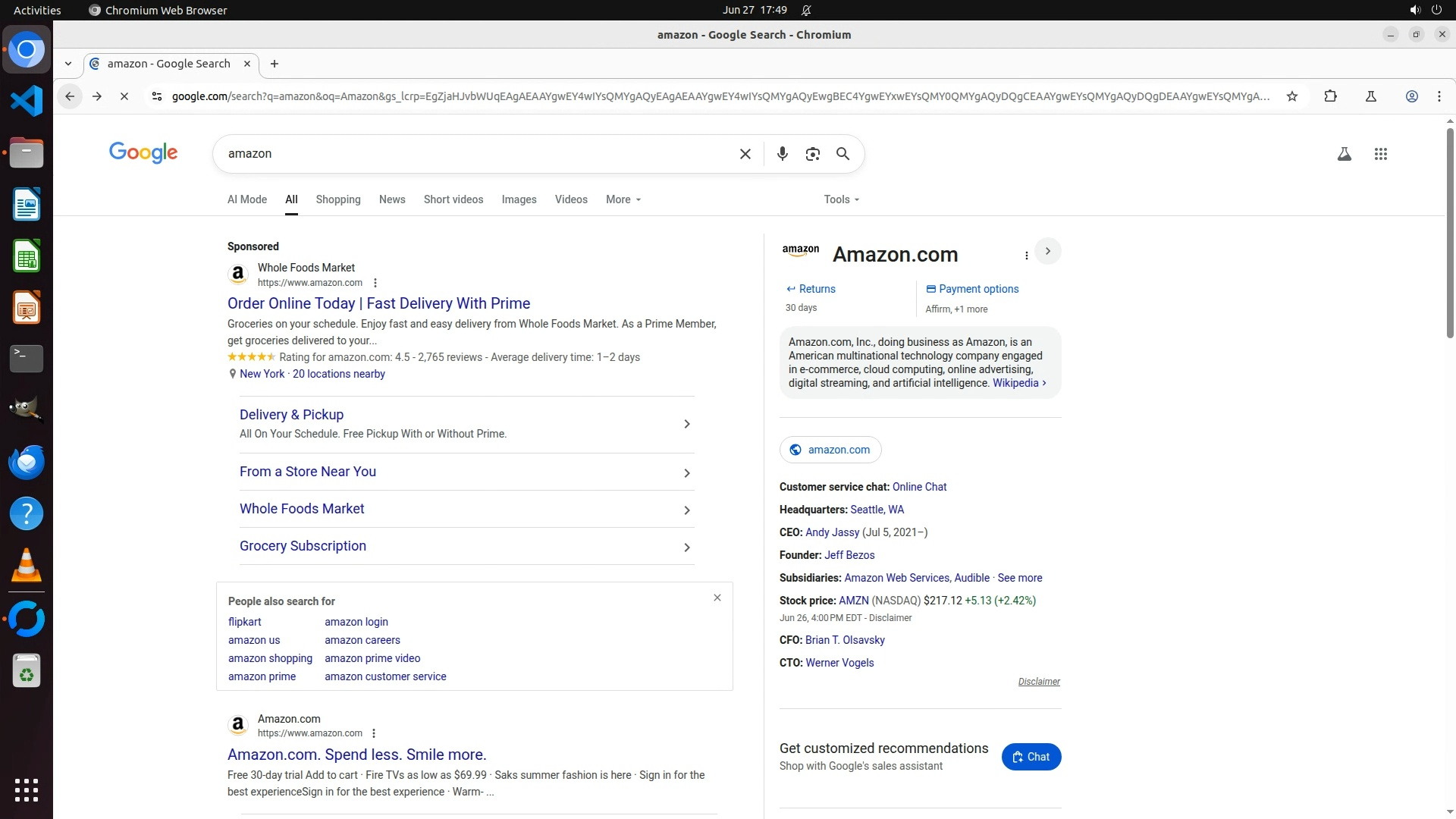
Task: Expand the Grocery Subscription sitelink
Action: click(686, 548)
